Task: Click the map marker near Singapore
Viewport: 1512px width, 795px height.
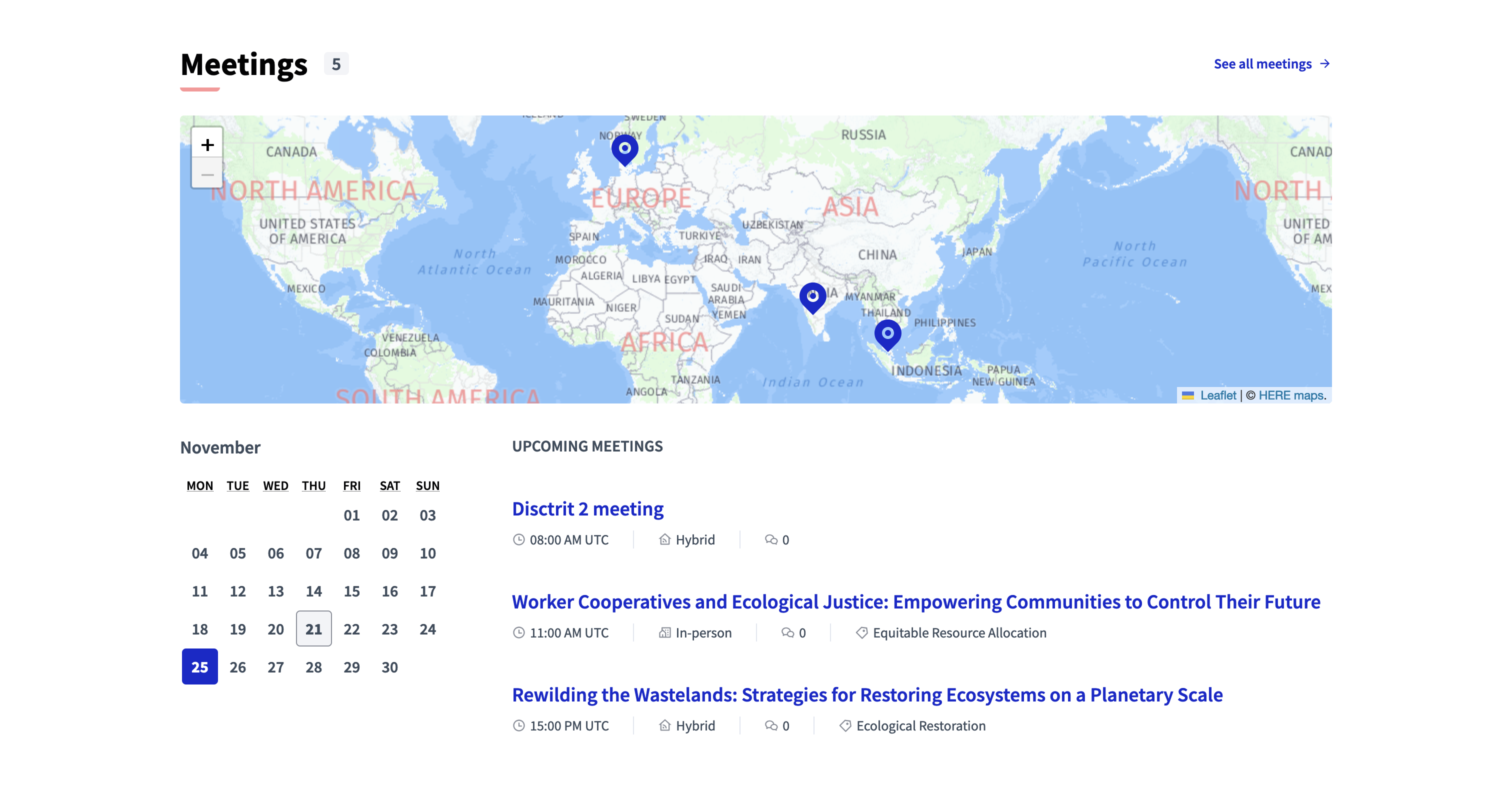Action: [889, 333]
